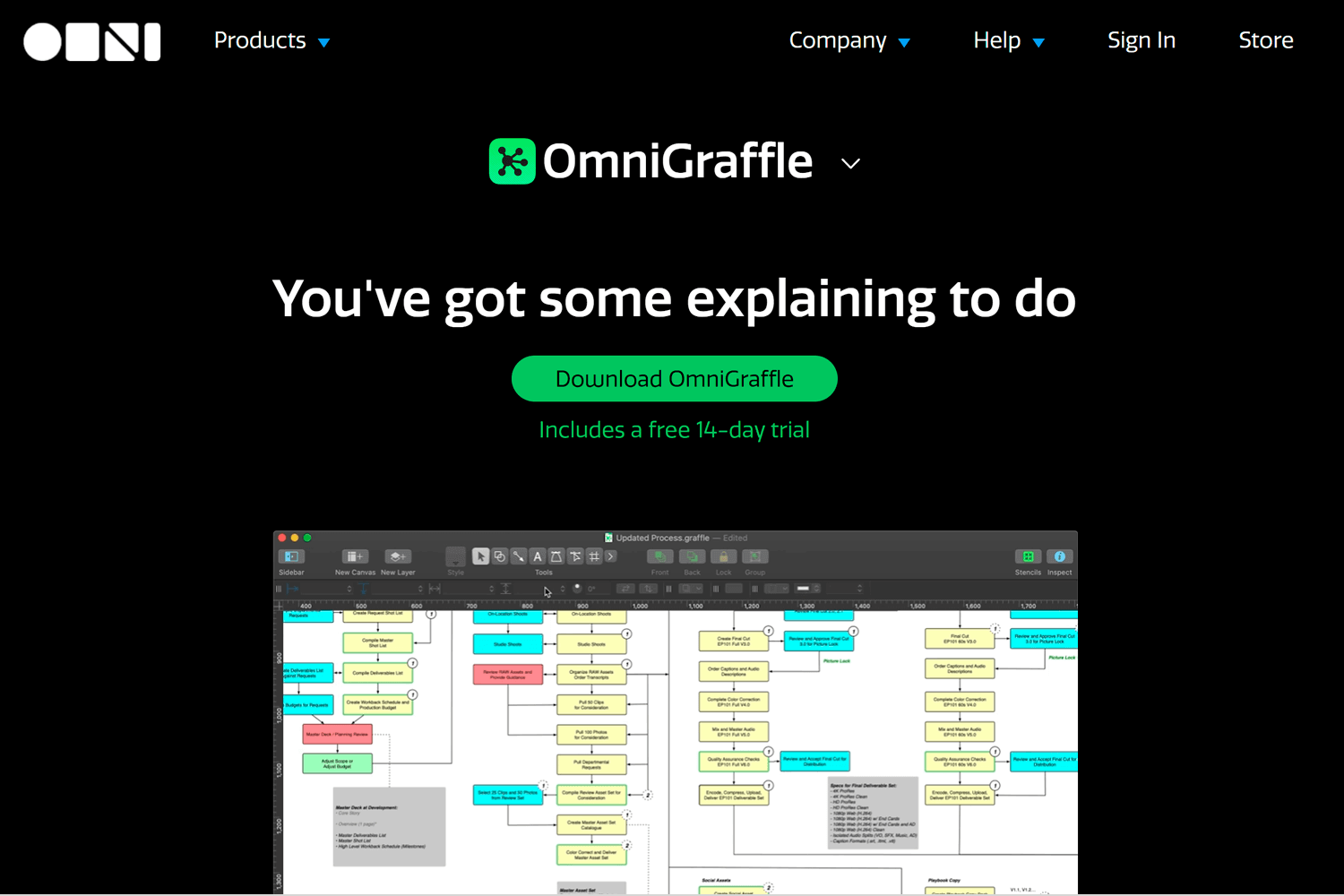Click the Back arrange icon
This screenshot has height=896, width=1344.
[692, 556]
